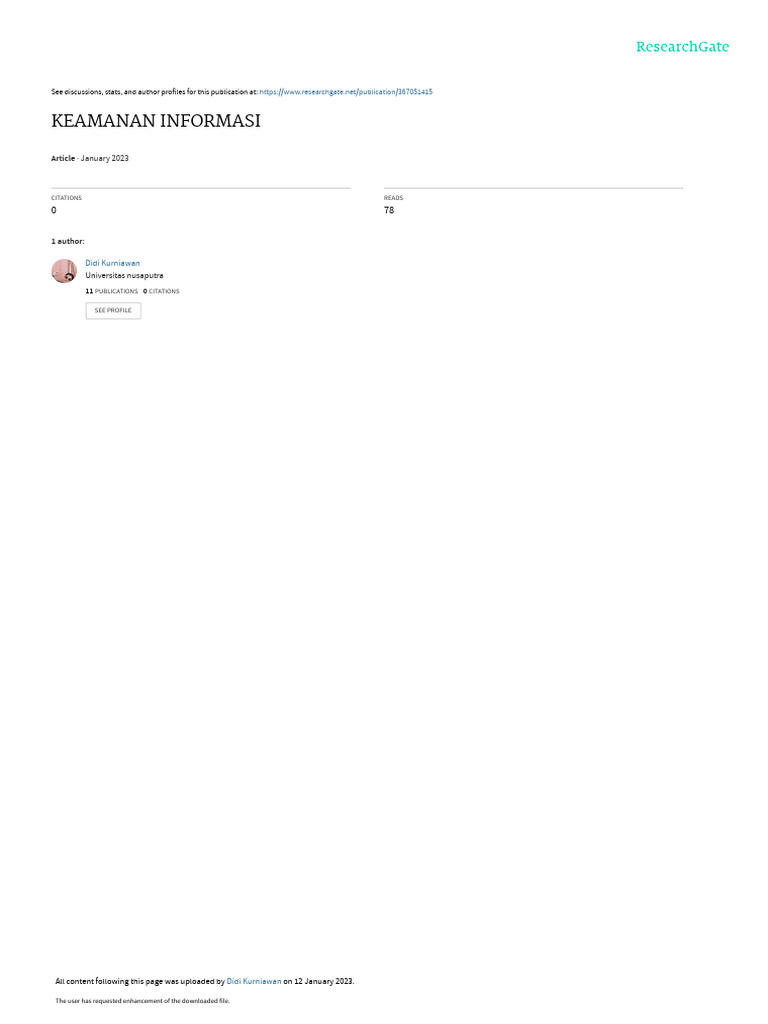Click the Universitas nusaputra affiliation text
The image size is (768, 1024).
(124, 276)
